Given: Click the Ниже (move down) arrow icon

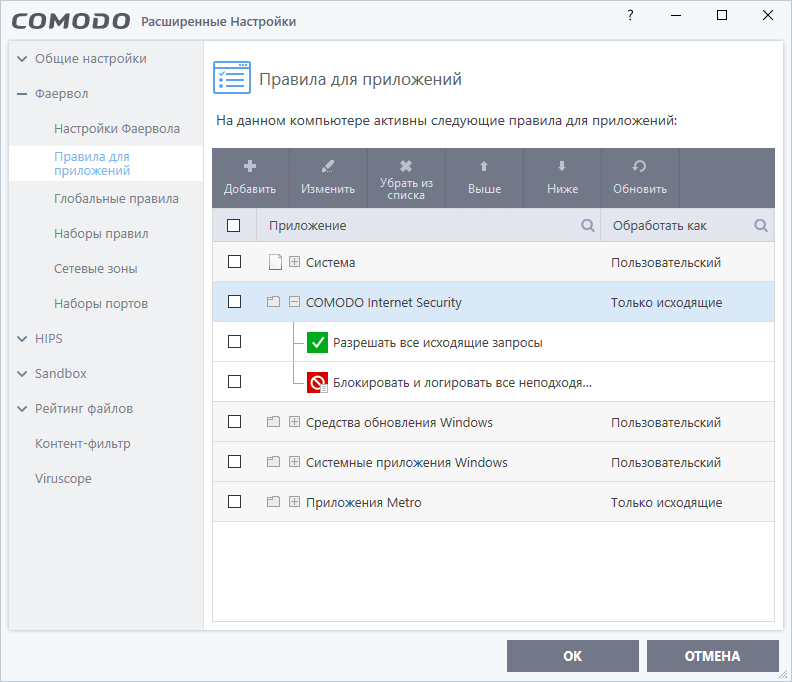Looking at the screenshot, I should [x=562, y=166].
